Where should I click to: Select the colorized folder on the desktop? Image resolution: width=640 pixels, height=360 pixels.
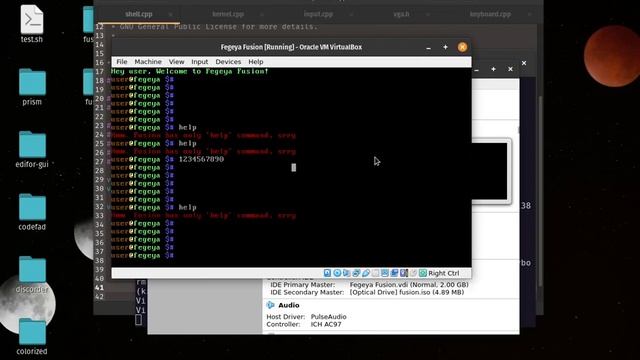[x=32, y=337]
